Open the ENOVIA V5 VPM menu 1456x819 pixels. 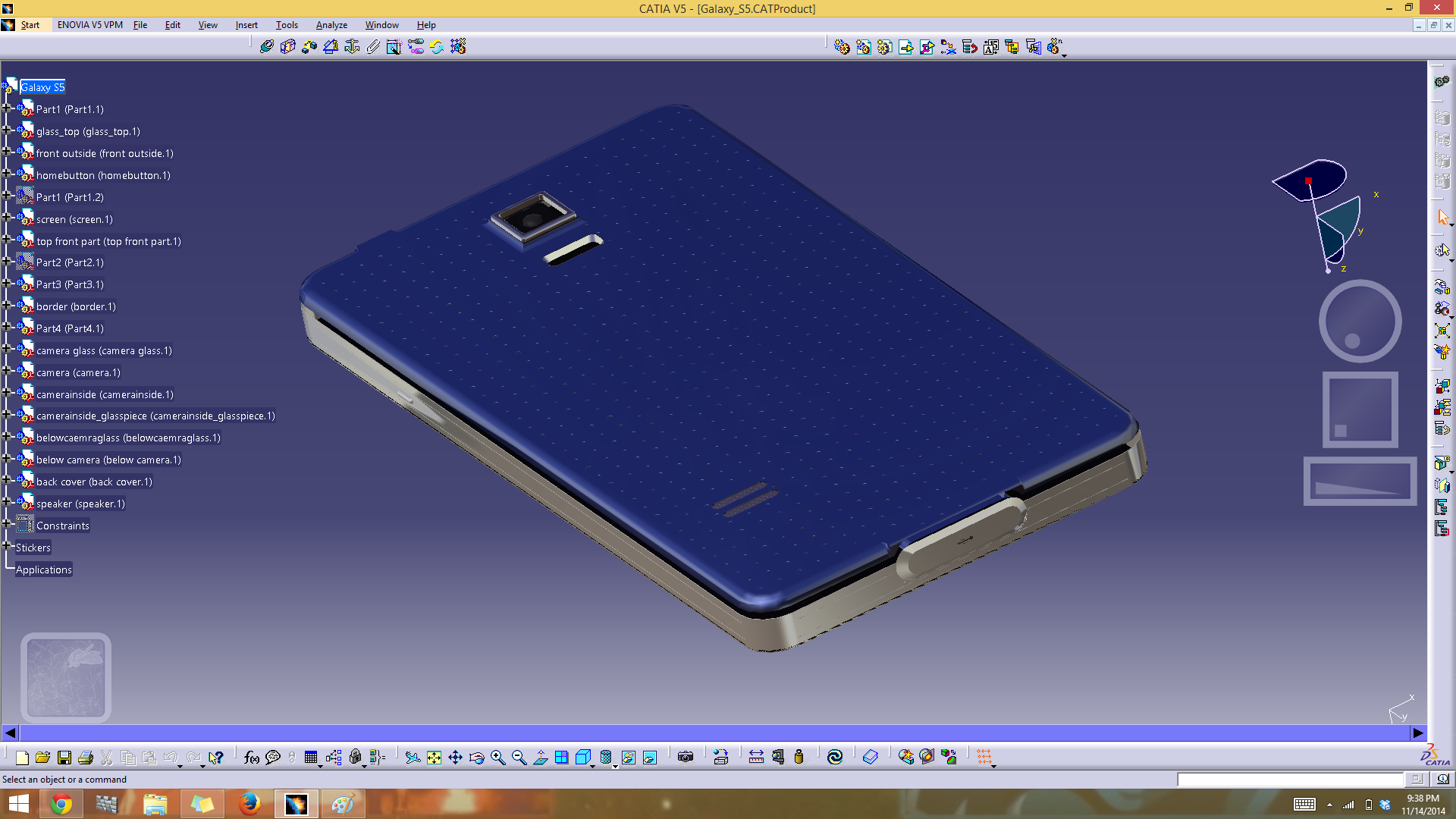pyautogui.click(x=90, y=25)
